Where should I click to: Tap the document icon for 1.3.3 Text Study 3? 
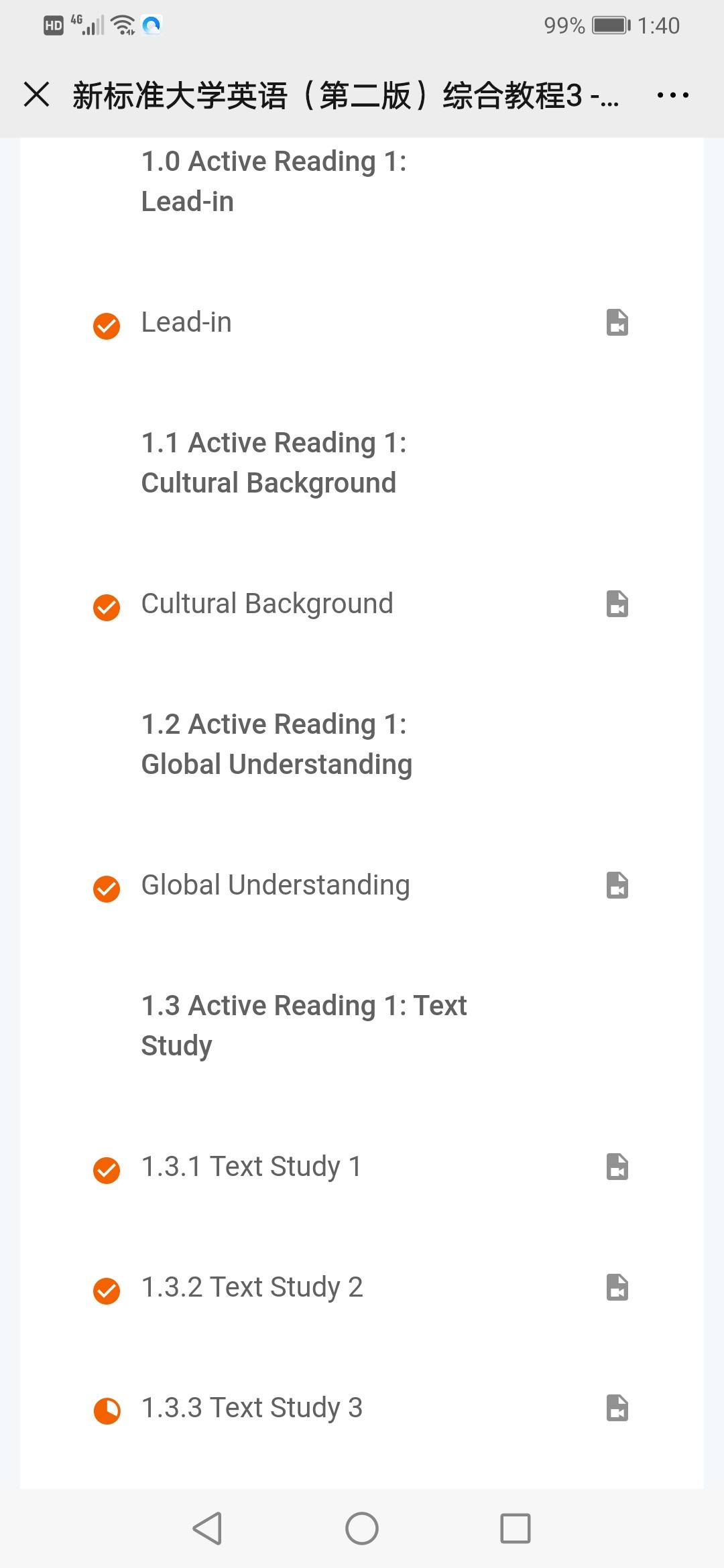coord(617,1408)
